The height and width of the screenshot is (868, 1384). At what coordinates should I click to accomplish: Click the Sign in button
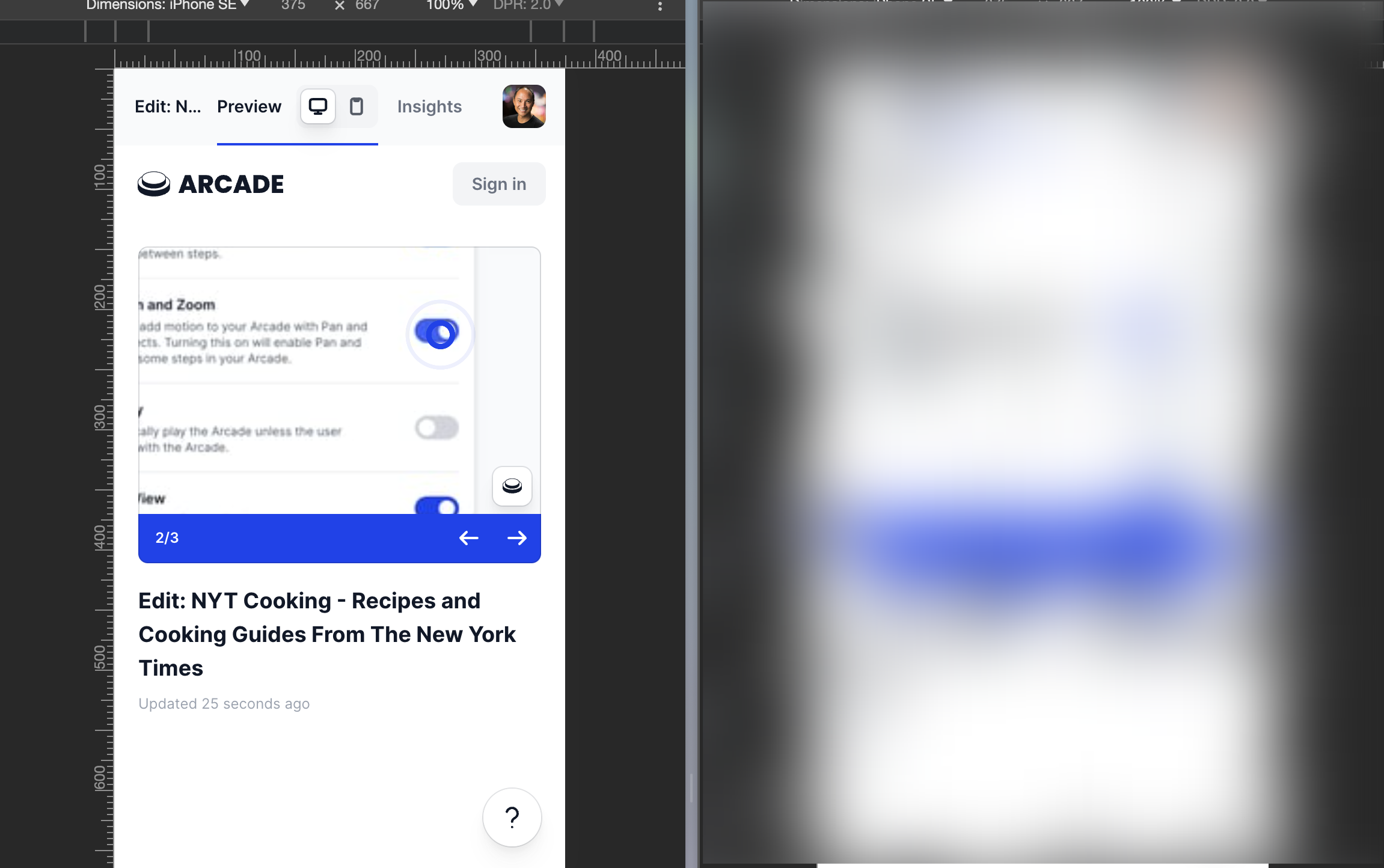click(498, 183)
